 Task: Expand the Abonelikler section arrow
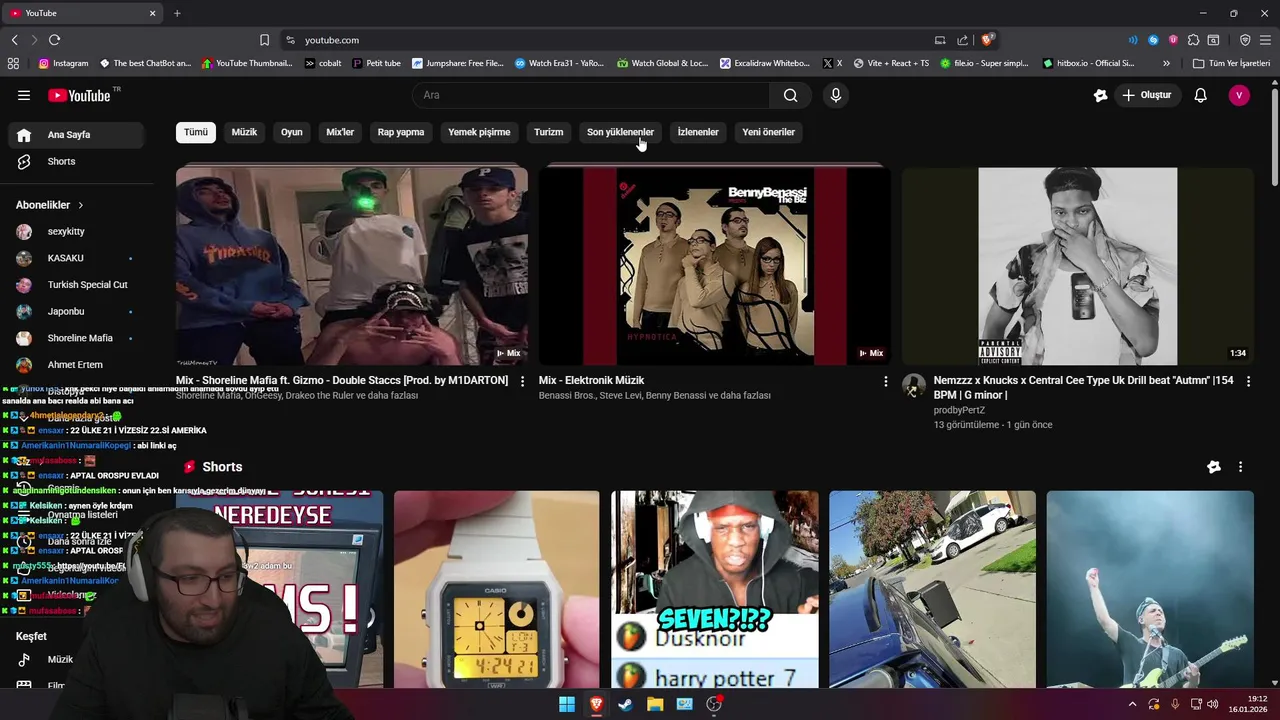80,205
